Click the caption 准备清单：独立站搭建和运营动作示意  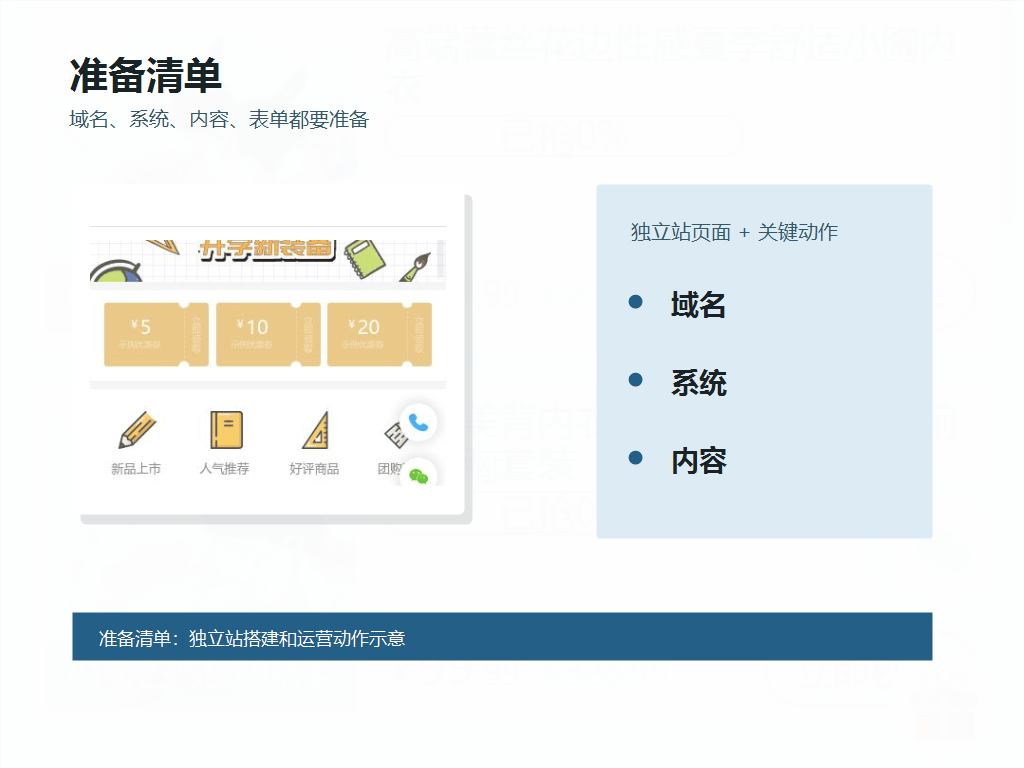click(x=252, y=638)
